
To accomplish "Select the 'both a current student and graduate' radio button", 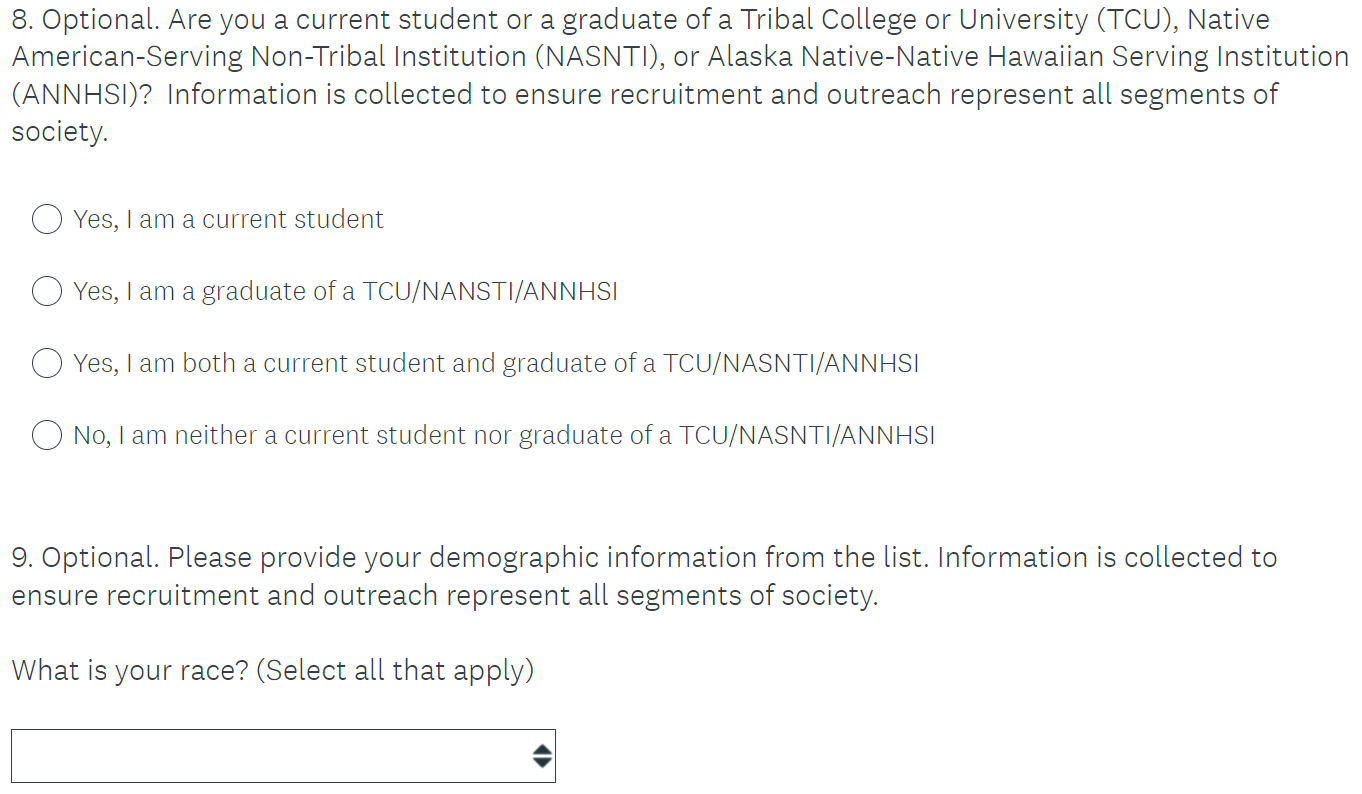I will point(47,363).
